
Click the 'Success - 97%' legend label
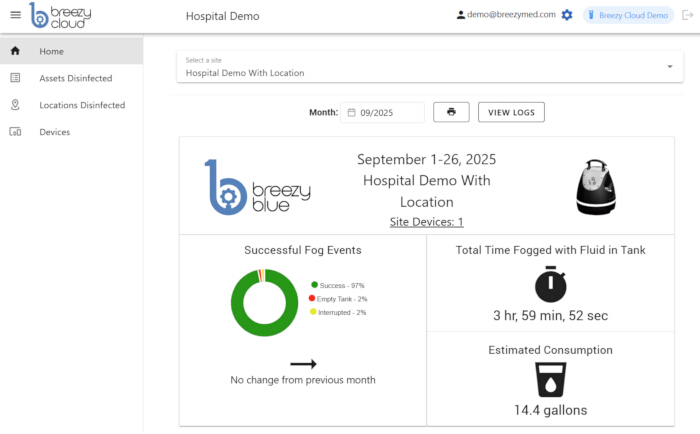pos(342,285)
